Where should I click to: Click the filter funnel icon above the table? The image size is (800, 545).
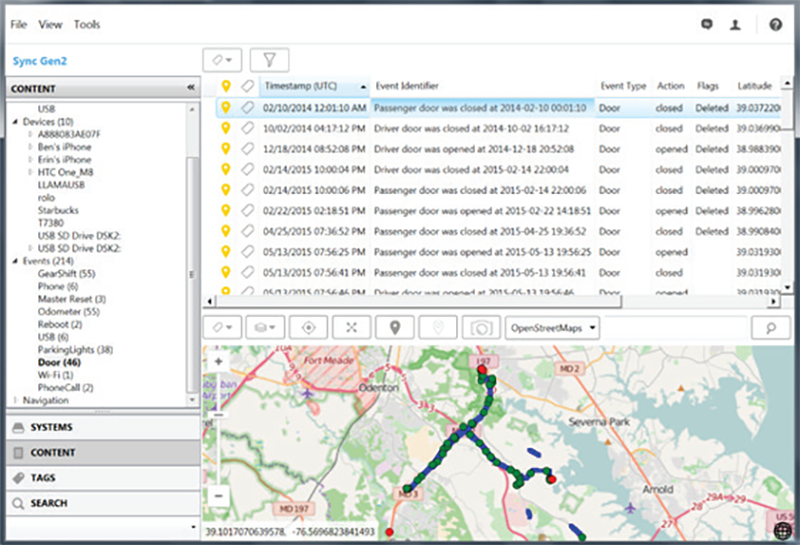269,60
